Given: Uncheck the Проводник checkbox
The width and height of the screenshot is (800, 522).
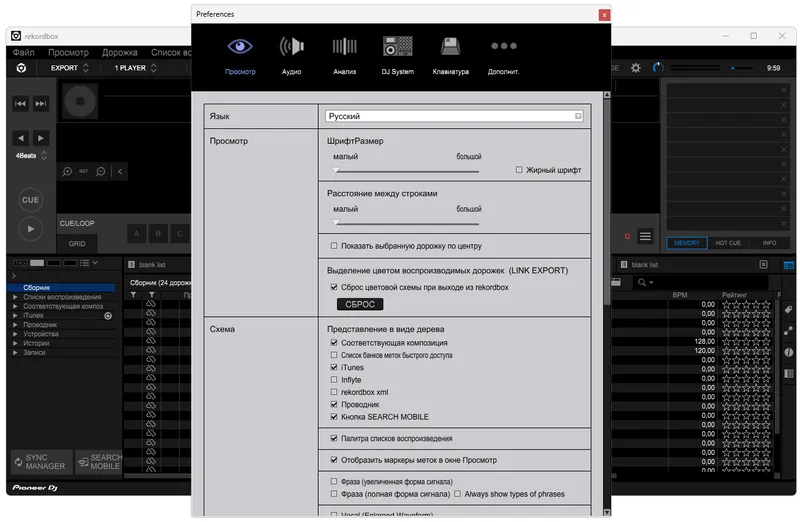Looking at the screenshot, I should 334,404.
